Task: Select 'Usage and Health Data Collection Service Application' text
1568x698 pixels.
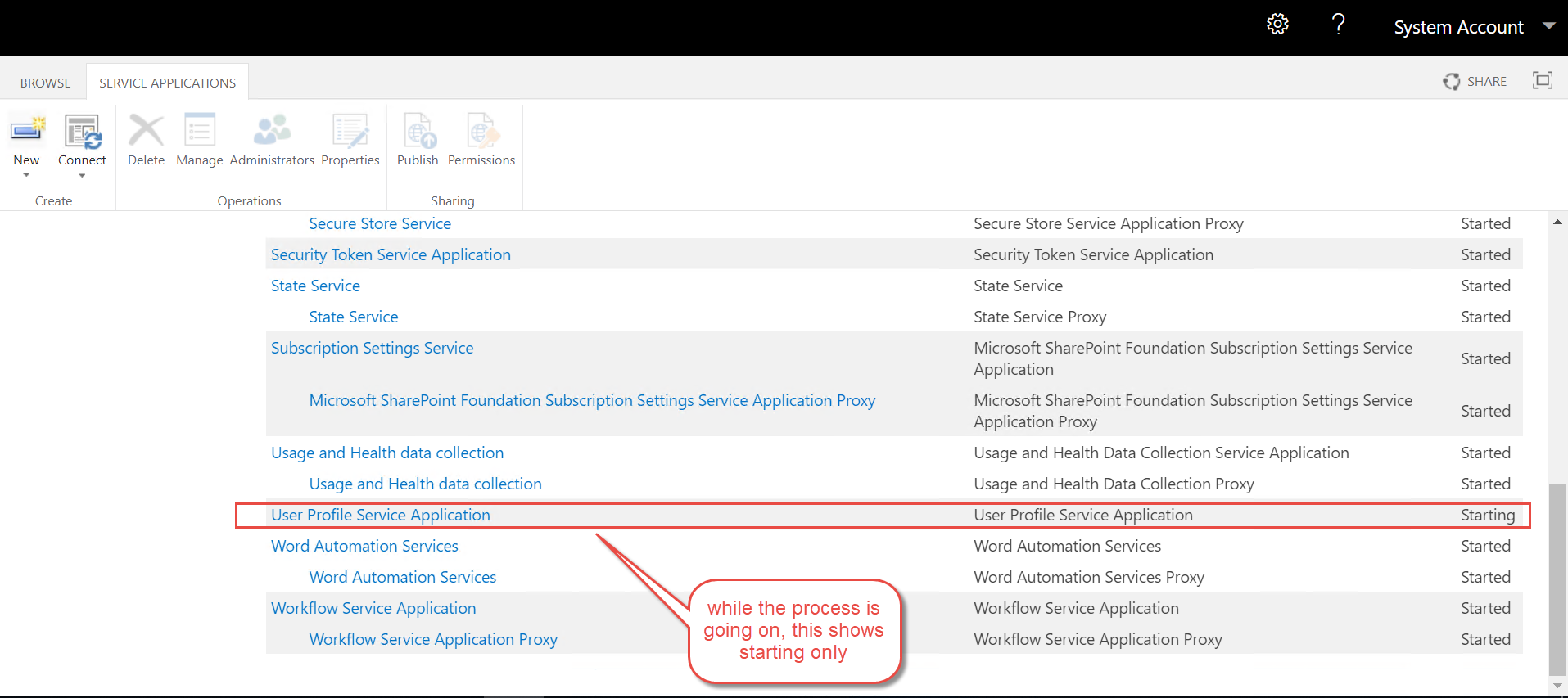Action: pos(1161,453)
